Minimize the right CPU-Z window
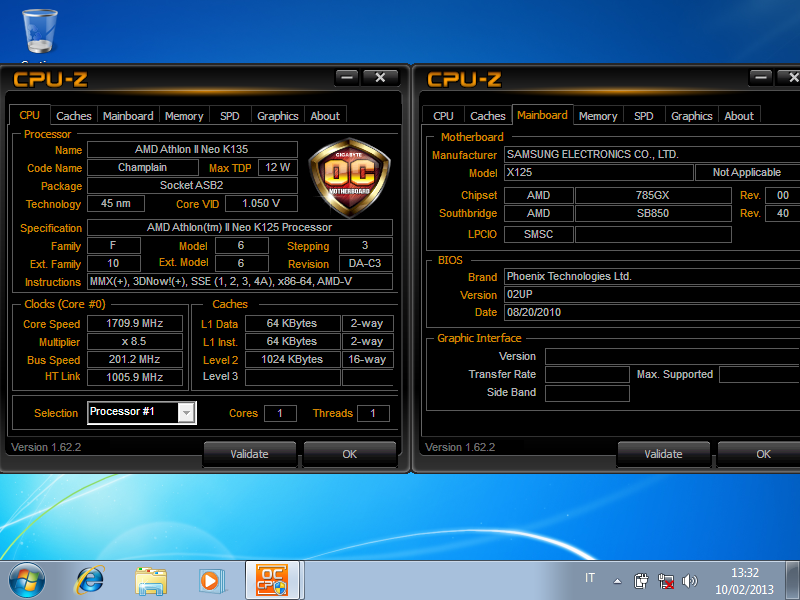 [761, 78]
